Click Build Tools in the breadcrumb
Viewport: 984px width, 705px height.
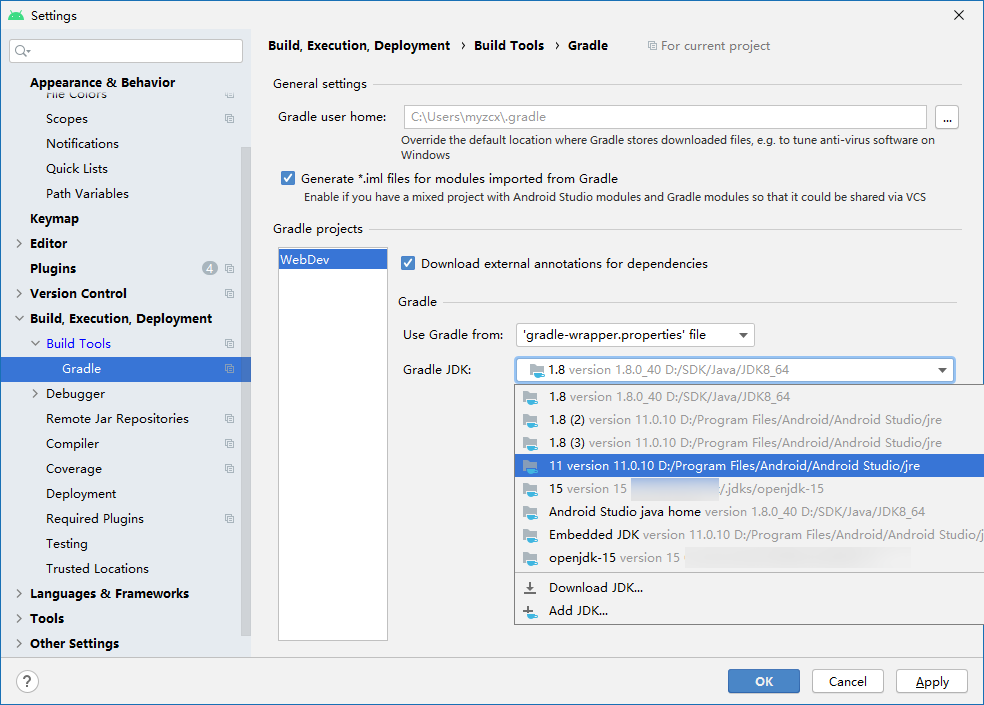509,46
